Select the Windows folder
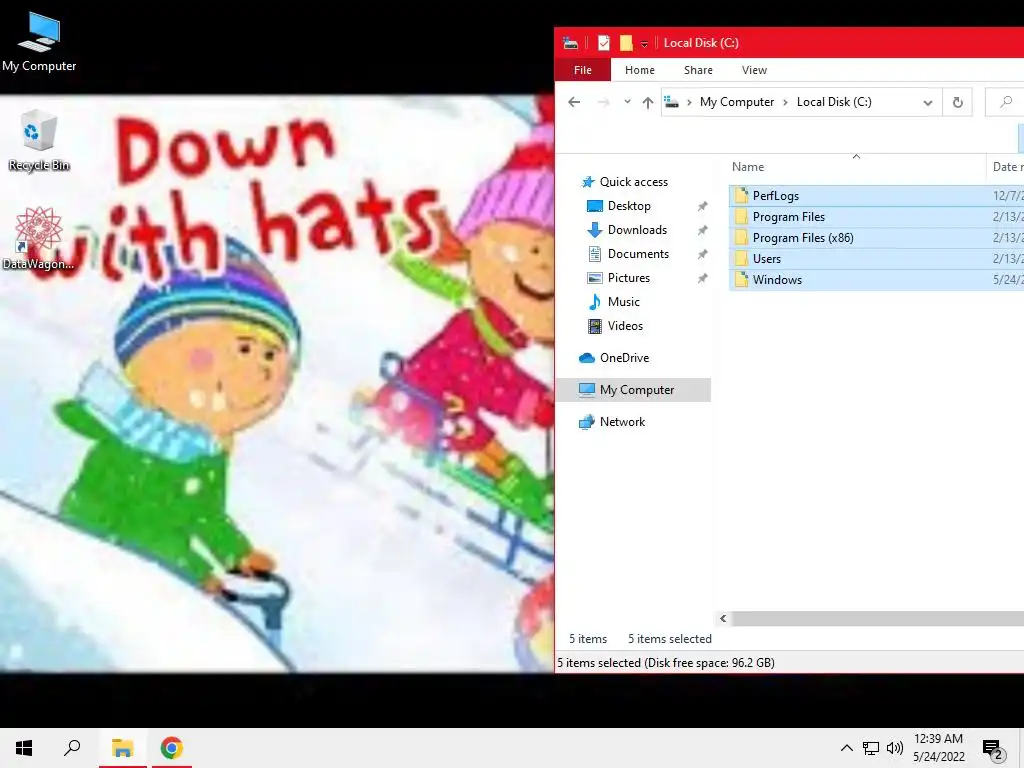 click(876, 280)
